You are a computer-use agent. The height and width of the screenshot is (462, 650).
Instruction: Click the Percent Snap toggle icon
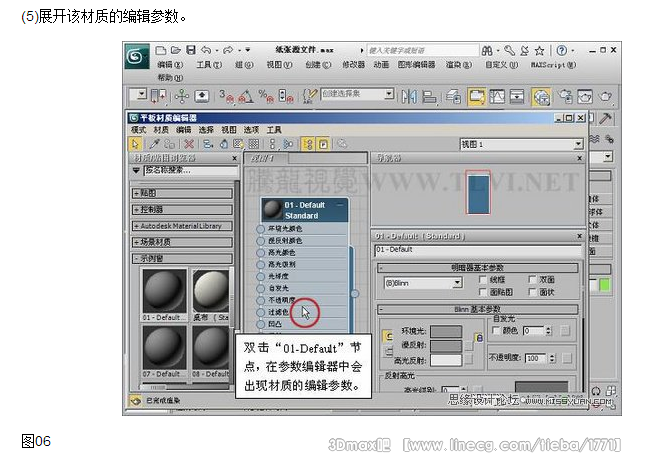click(x=264, y=96)
